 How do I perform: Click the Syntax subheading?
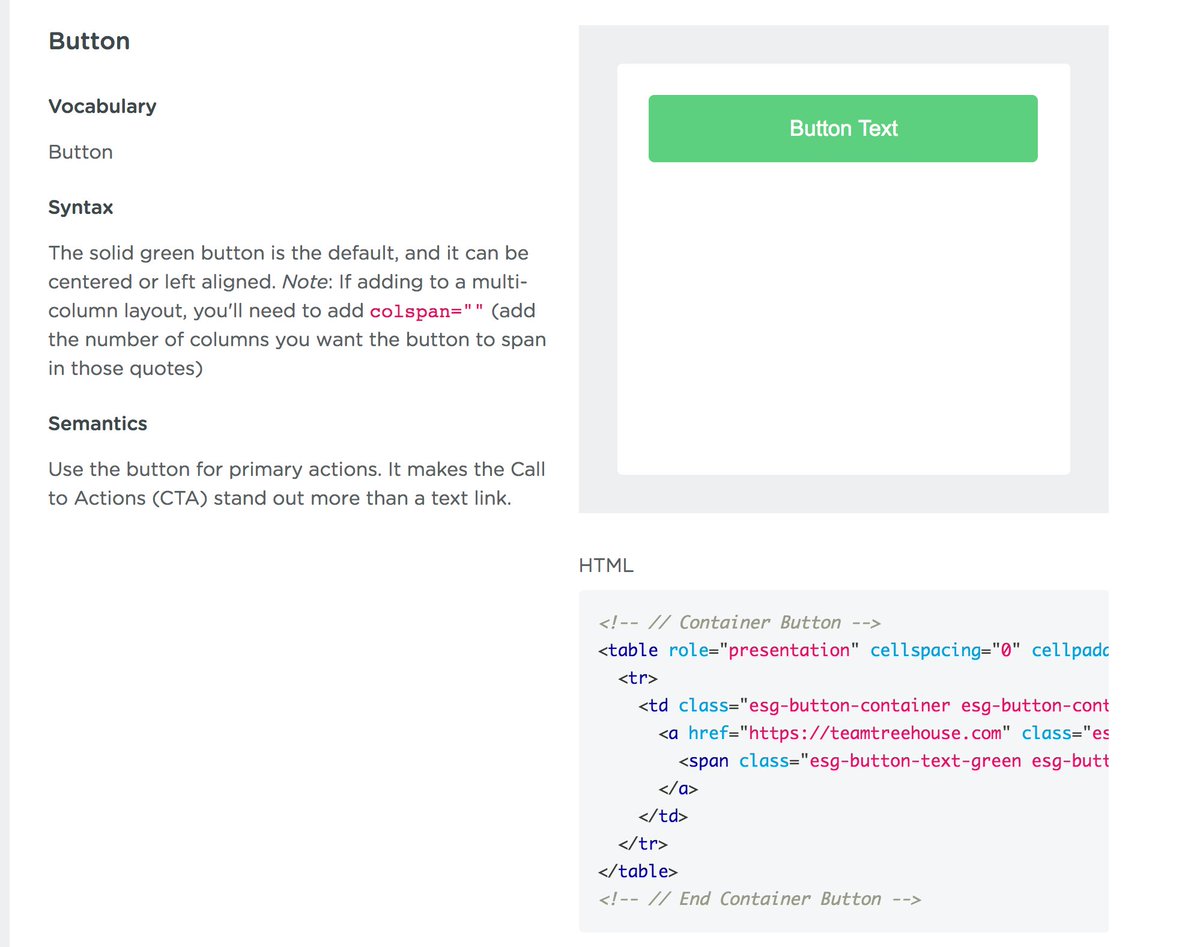click(80, 208)
